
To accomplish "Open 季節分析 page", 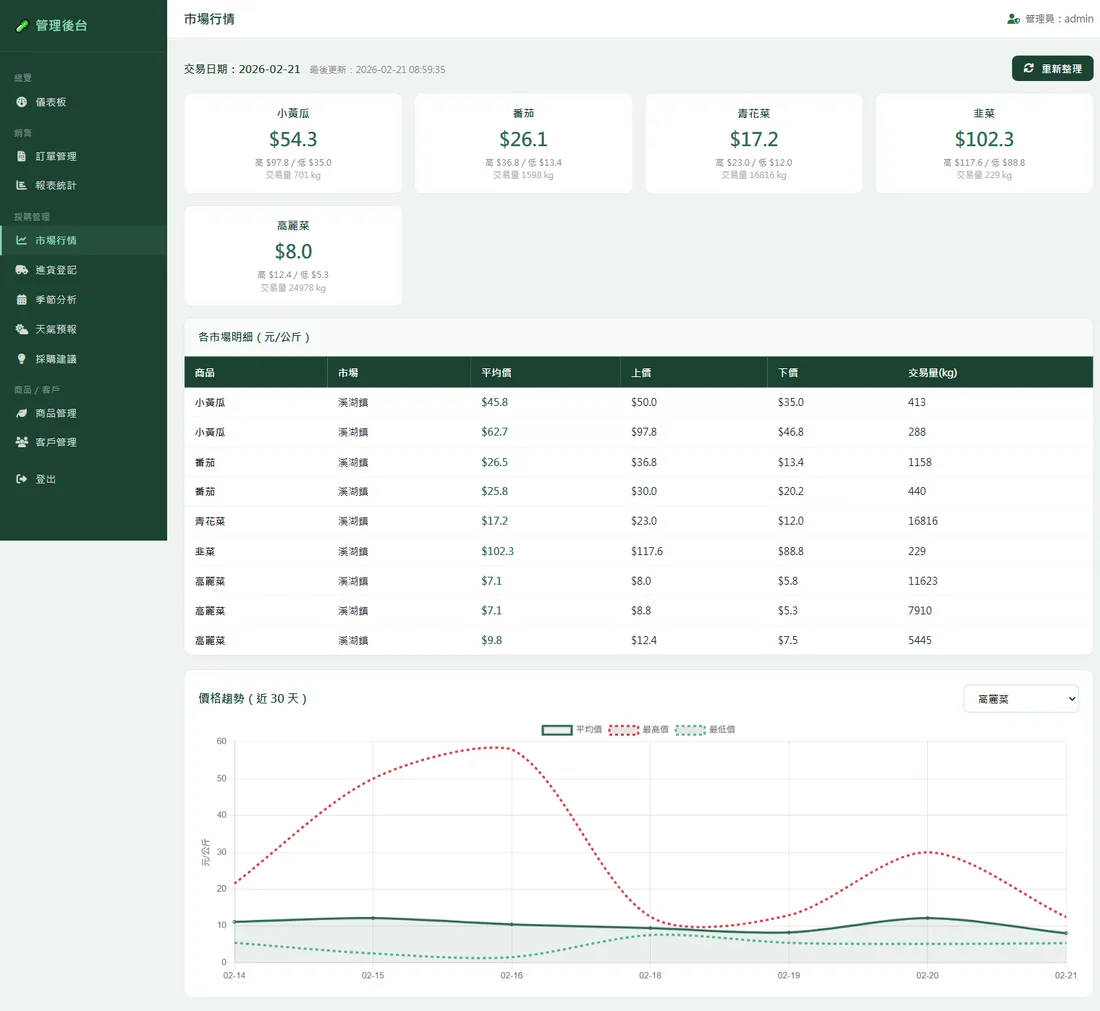I will pos(83,300).
